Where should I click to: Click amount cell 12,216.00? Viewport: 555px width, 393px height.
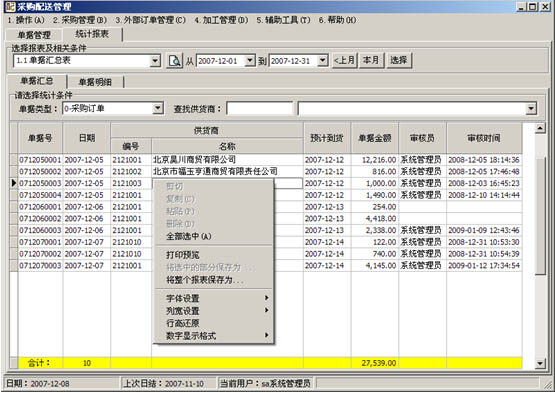pyautogui.click(x=375, y=160)
